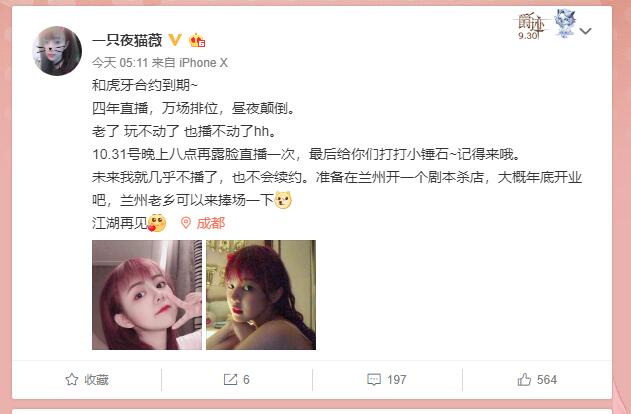Click the doge emoji in post text
Screen dimensions: 631x414
point(283,200)
